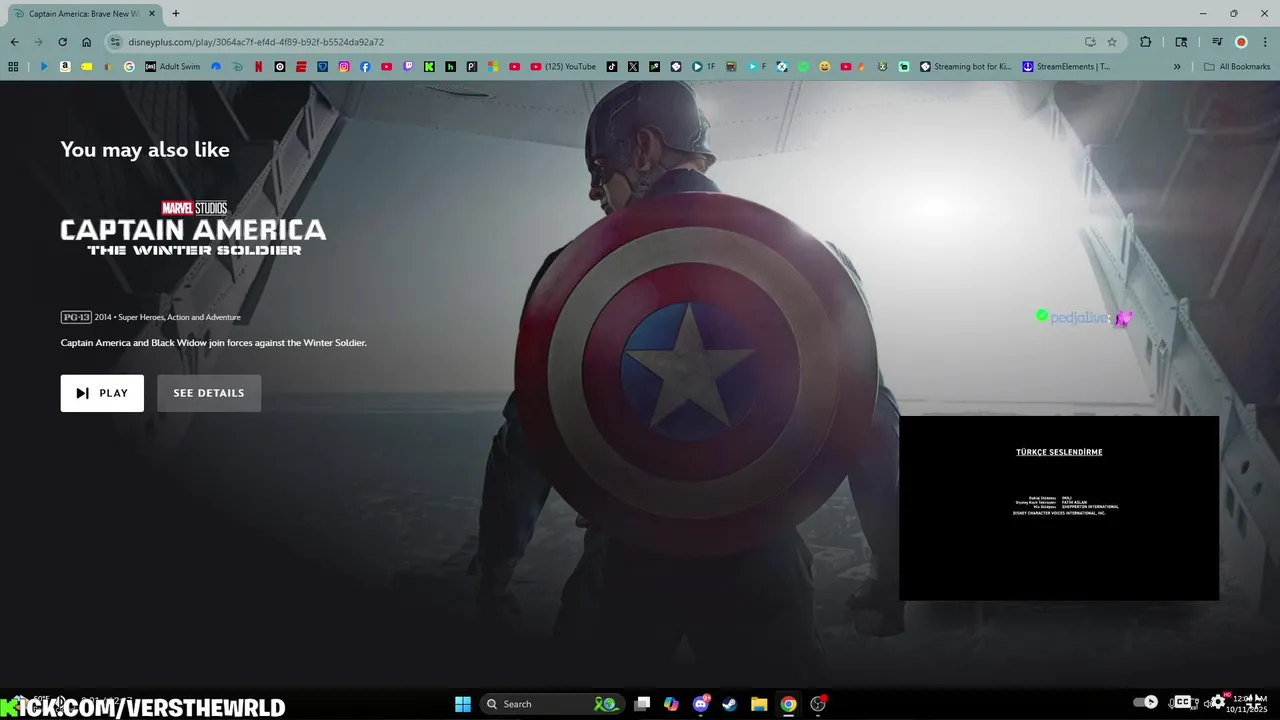Open the media control icon in the browser toolbar
Image resolution: width=1280 pixels, height=720 pixels.
click(1217, 42)
